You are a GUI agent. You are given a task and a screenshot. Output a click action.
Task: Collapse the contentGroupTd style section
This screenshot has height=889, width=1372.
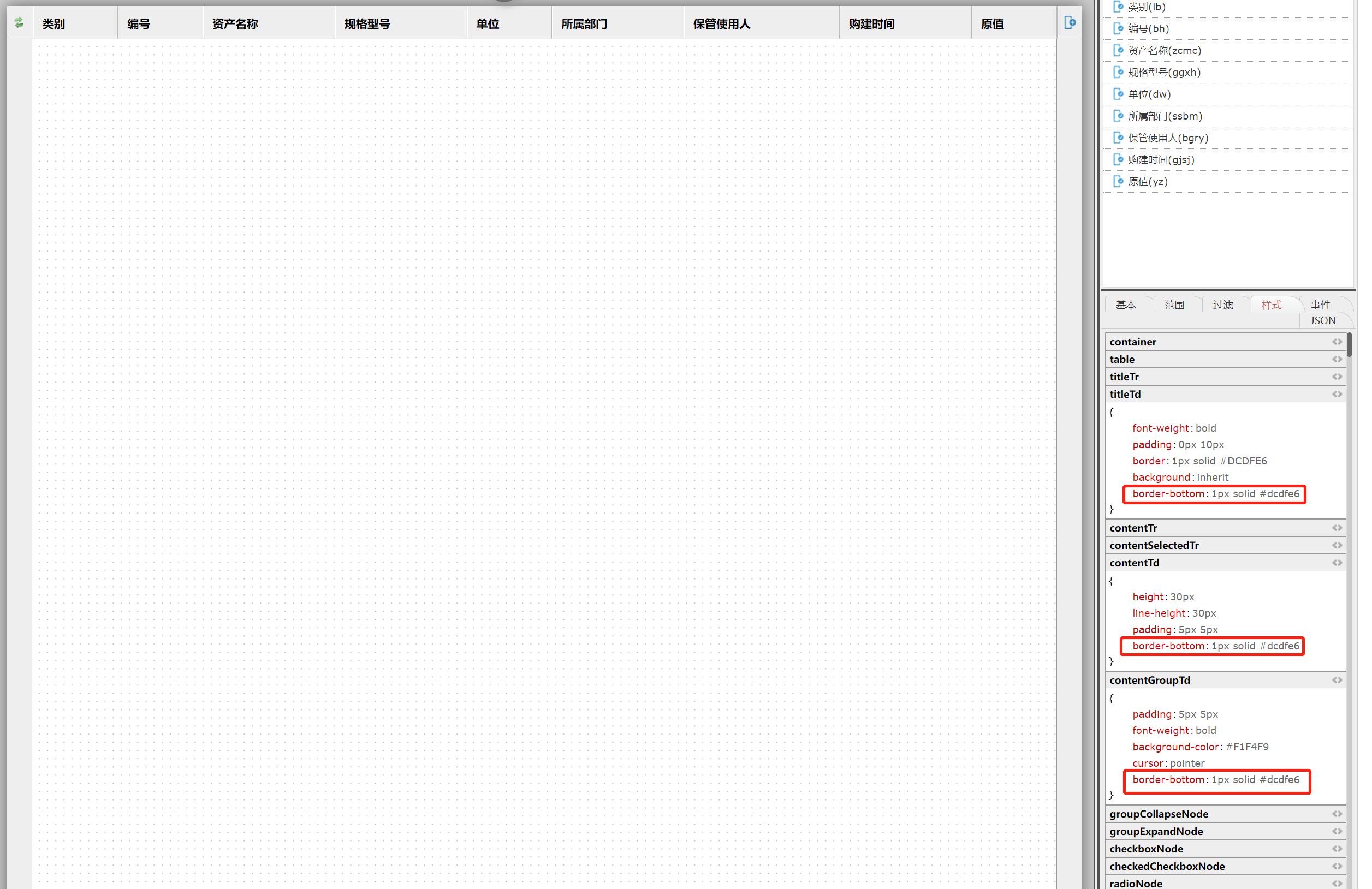[1150, 681]
